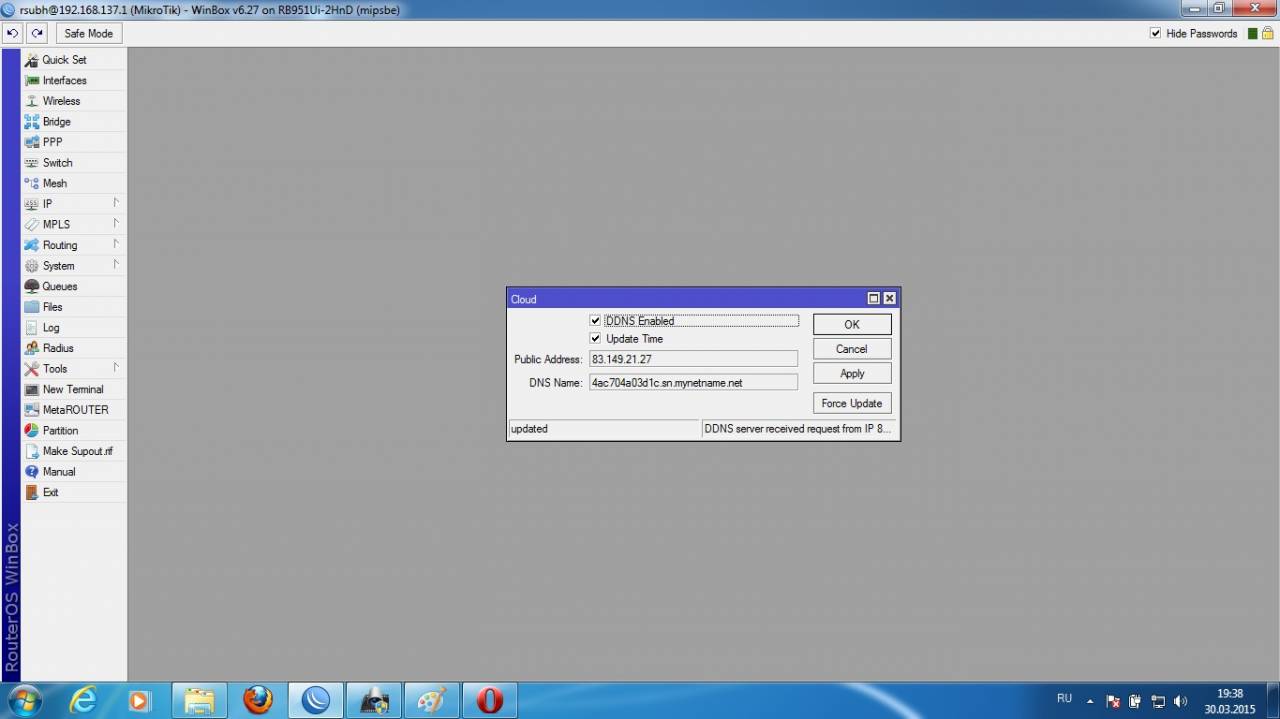Click Make Supout.rif icon

click(31, 451)
